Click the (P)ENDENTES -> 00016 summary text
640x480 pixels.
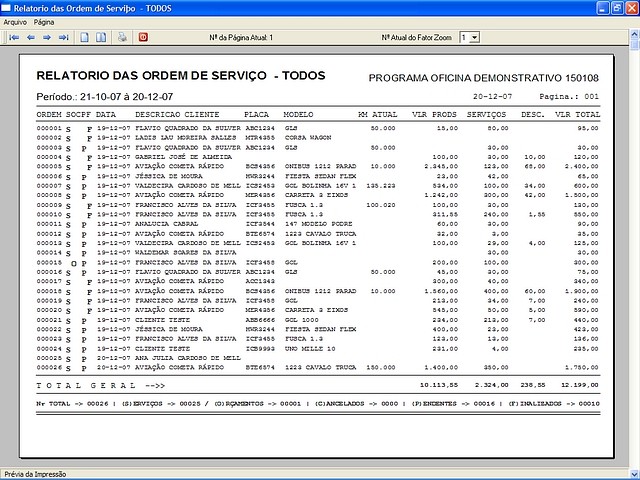pyautogui.click(x=454, y=404)
